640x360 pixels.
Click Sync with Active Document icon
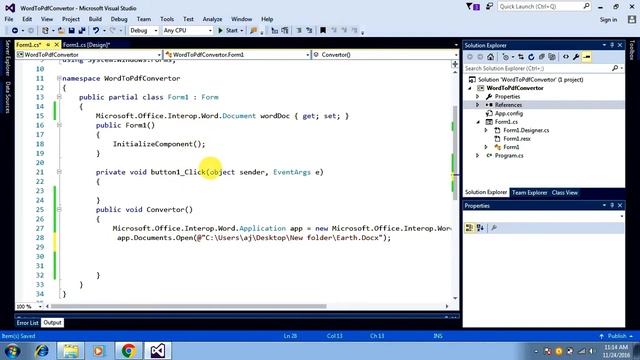click(521, 57)
